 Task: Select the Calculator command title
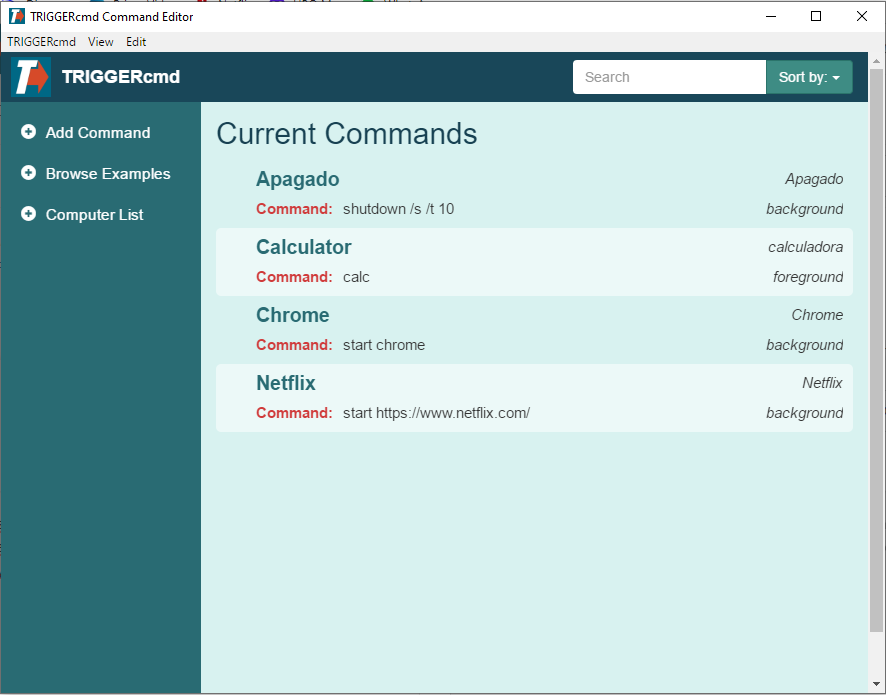[x=303, y=247]
